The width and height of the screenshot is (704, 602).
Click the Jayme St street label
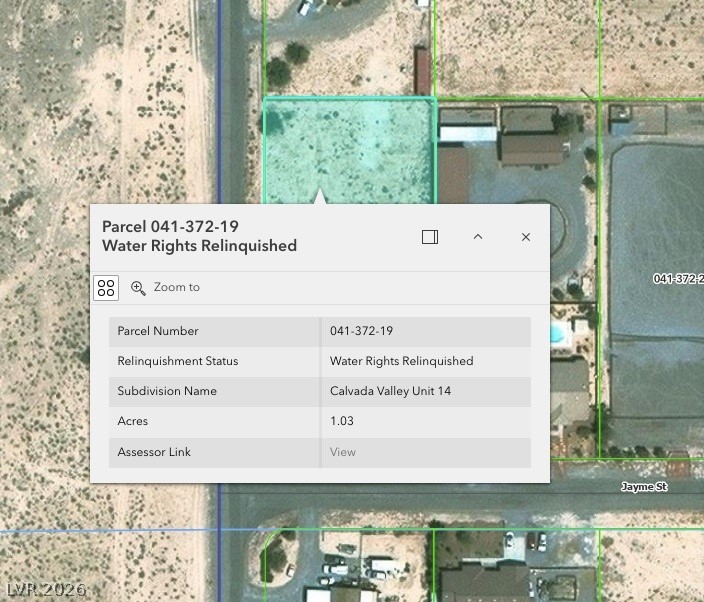coord(644,487)
